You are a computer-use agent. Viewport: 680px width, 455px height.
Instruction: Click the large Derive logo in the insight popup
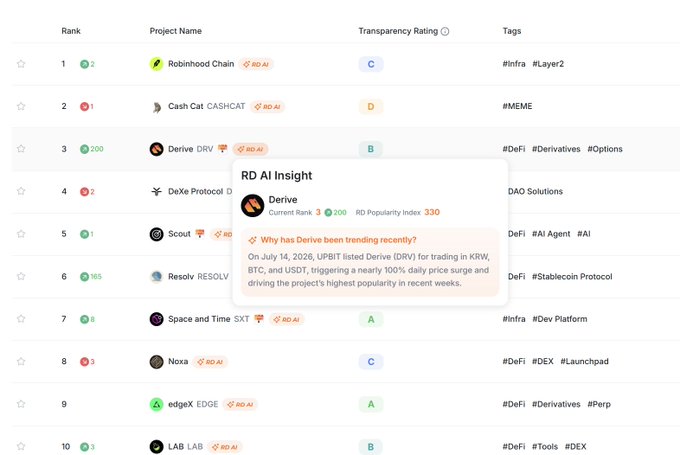(x=252, y=205)
